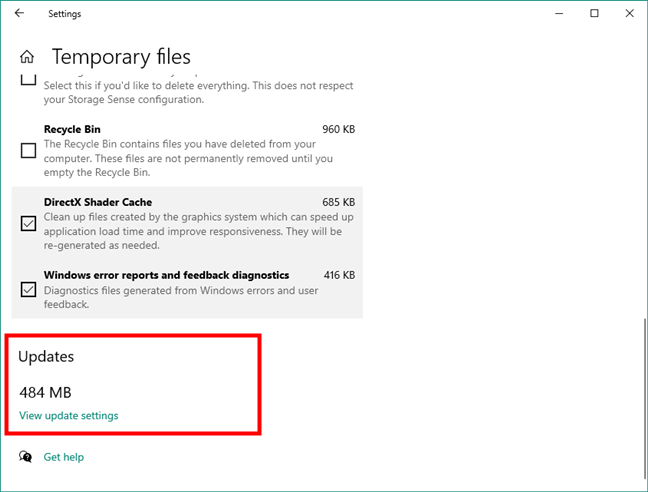Tick the partially visible delete-everything checkbox
Image resolution: width=648 pixels, height=492 pixels.
[28, 80]
